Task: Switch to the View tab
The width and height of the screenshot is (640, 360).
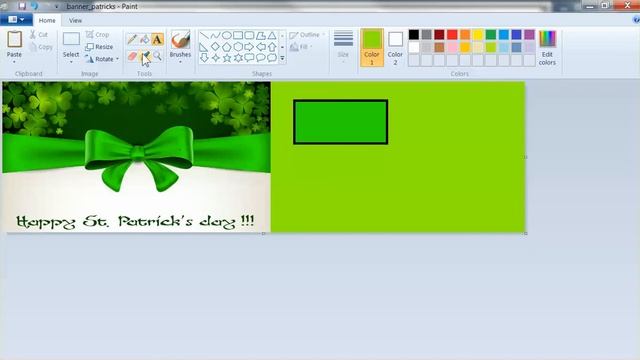Action: tap(75, 20)
